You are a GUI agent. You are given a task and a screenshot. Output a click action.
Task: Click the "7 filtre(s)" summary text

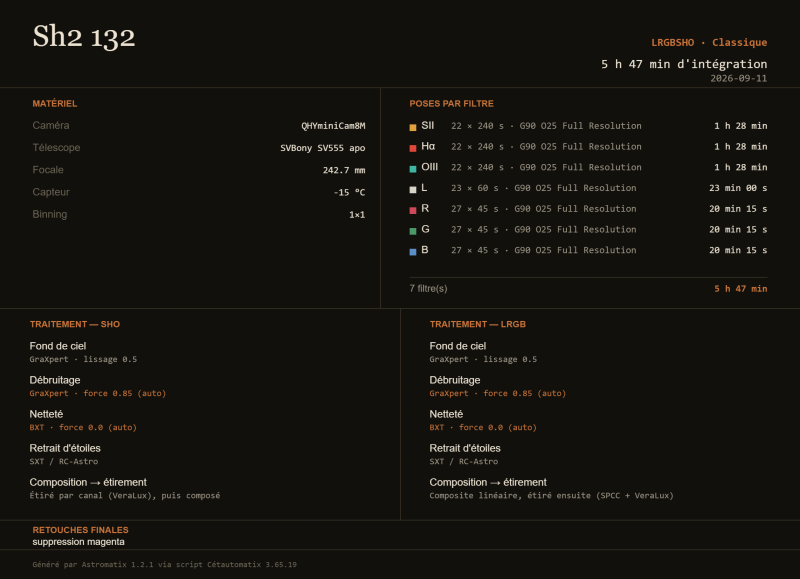pos(428,289)
